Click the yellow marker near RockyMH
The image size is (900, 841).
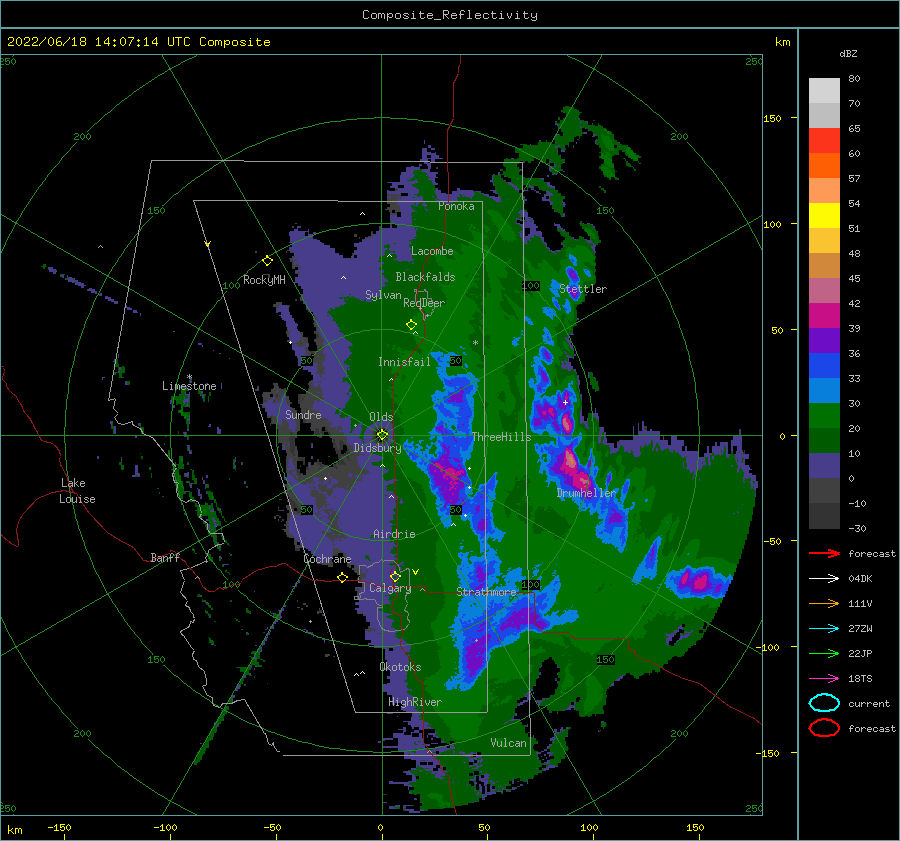tap(267, 261)
